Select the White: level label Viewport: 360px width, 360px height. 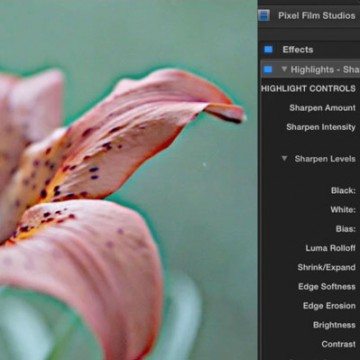point(343,210)
